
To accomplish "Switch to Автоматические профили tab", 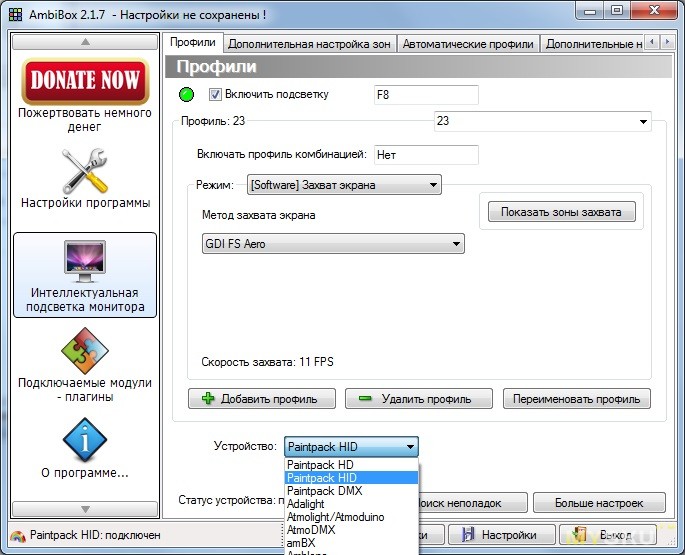I will coord(468,44).
